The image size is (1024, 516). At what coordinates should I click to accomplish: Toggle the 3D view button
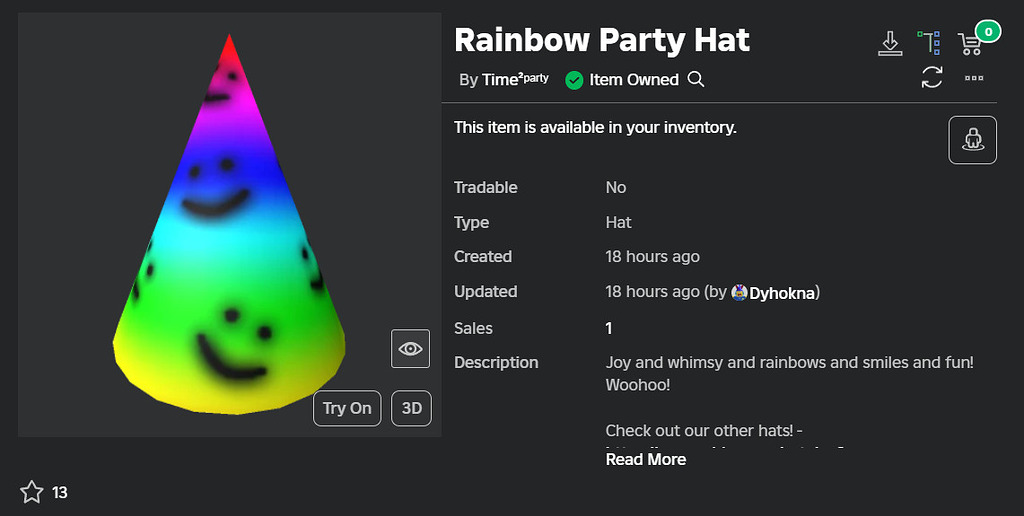click(x=411, y=408)
